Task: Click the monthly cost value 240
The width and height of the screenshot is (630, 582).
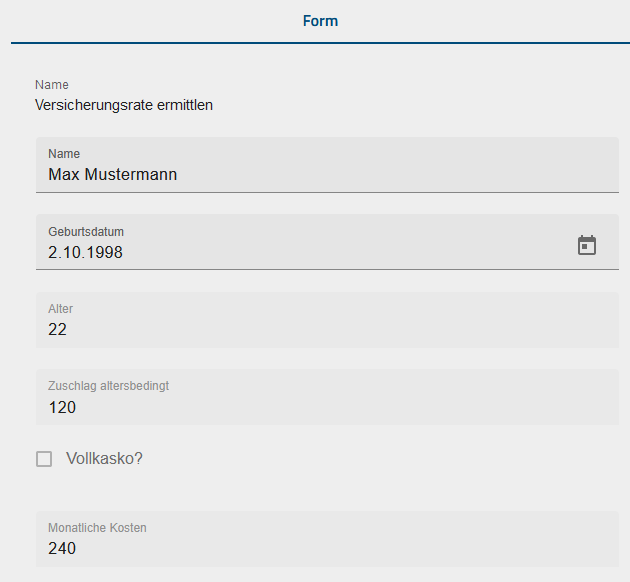Action: coord(62,549)
